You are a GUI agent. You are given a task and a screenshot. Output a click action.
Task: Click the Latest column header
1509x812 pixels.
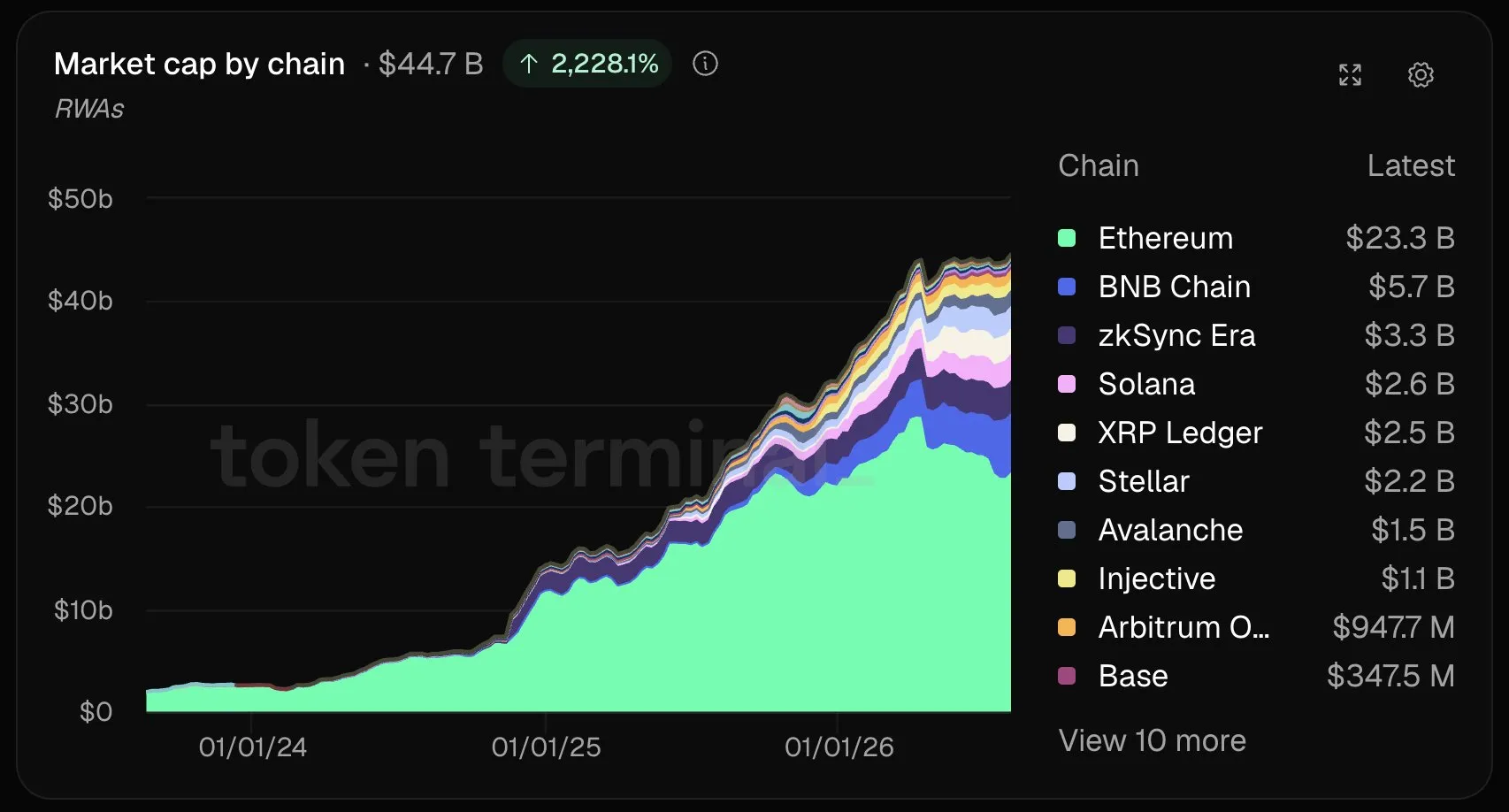coord(1411,165)
